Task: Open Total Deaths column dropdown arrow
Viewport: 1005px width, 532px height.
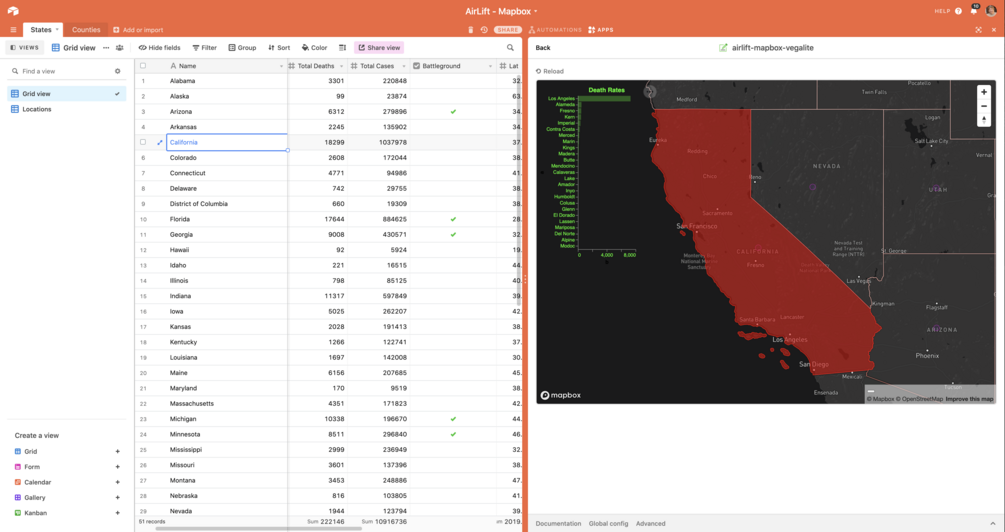Action: tap(341, 66)
